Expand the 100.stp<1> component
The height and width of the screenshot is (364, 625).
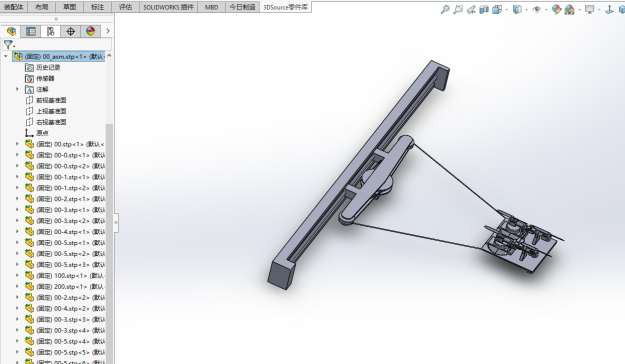(17, 275)
